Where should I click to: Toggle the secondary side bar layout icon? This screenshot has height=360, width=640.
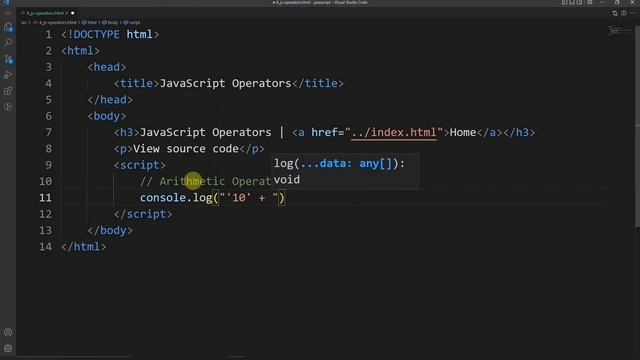tap(580, 2)
